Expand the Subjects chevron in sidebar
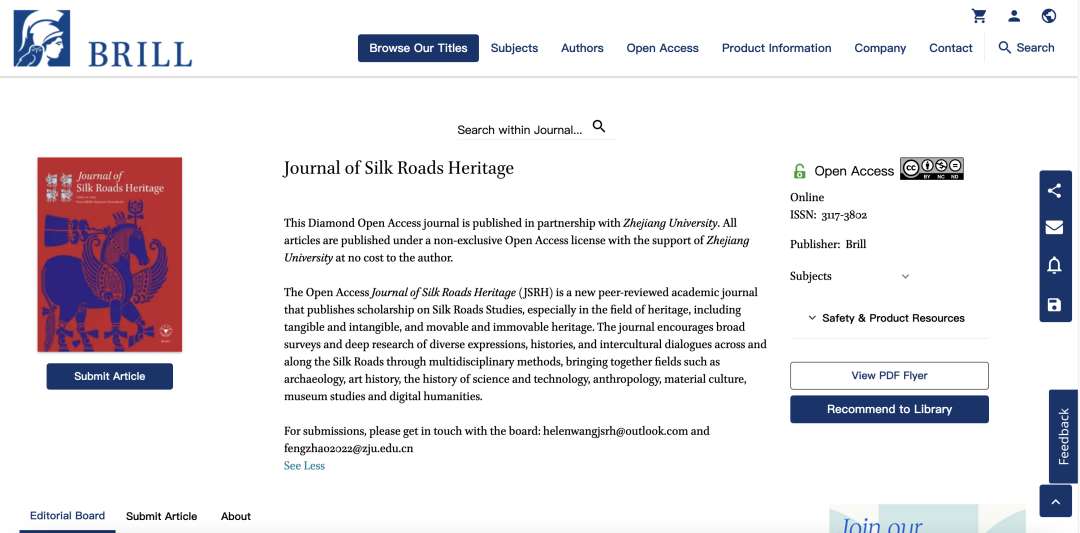Image resolution: width=1080 pixels, height=533 pixels. click(x=905, y=276)
